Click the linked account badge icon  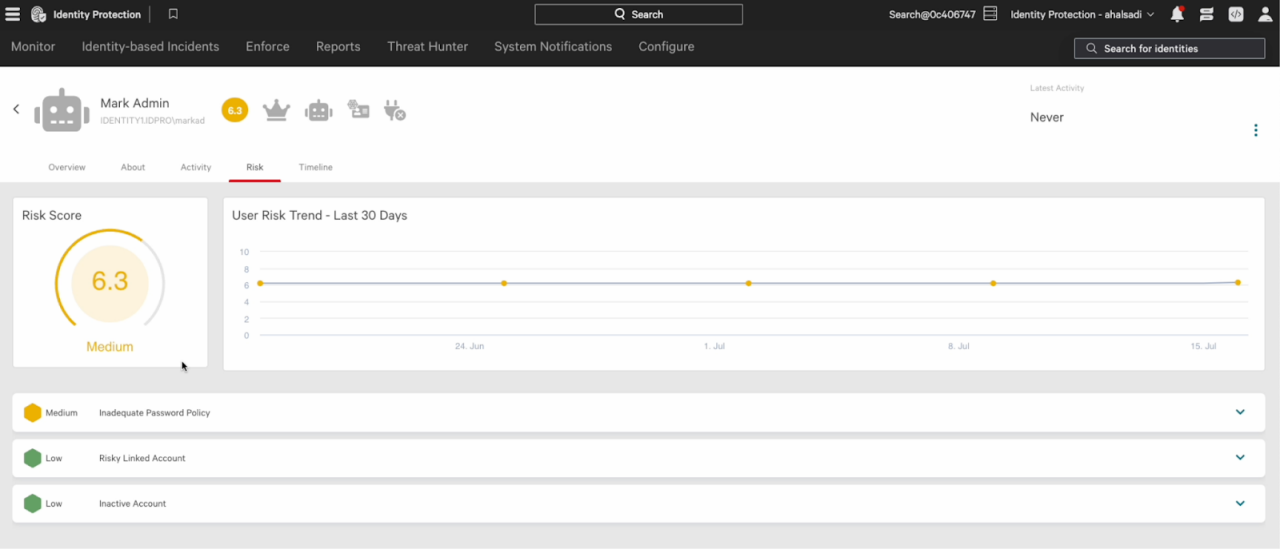[358, 110]
